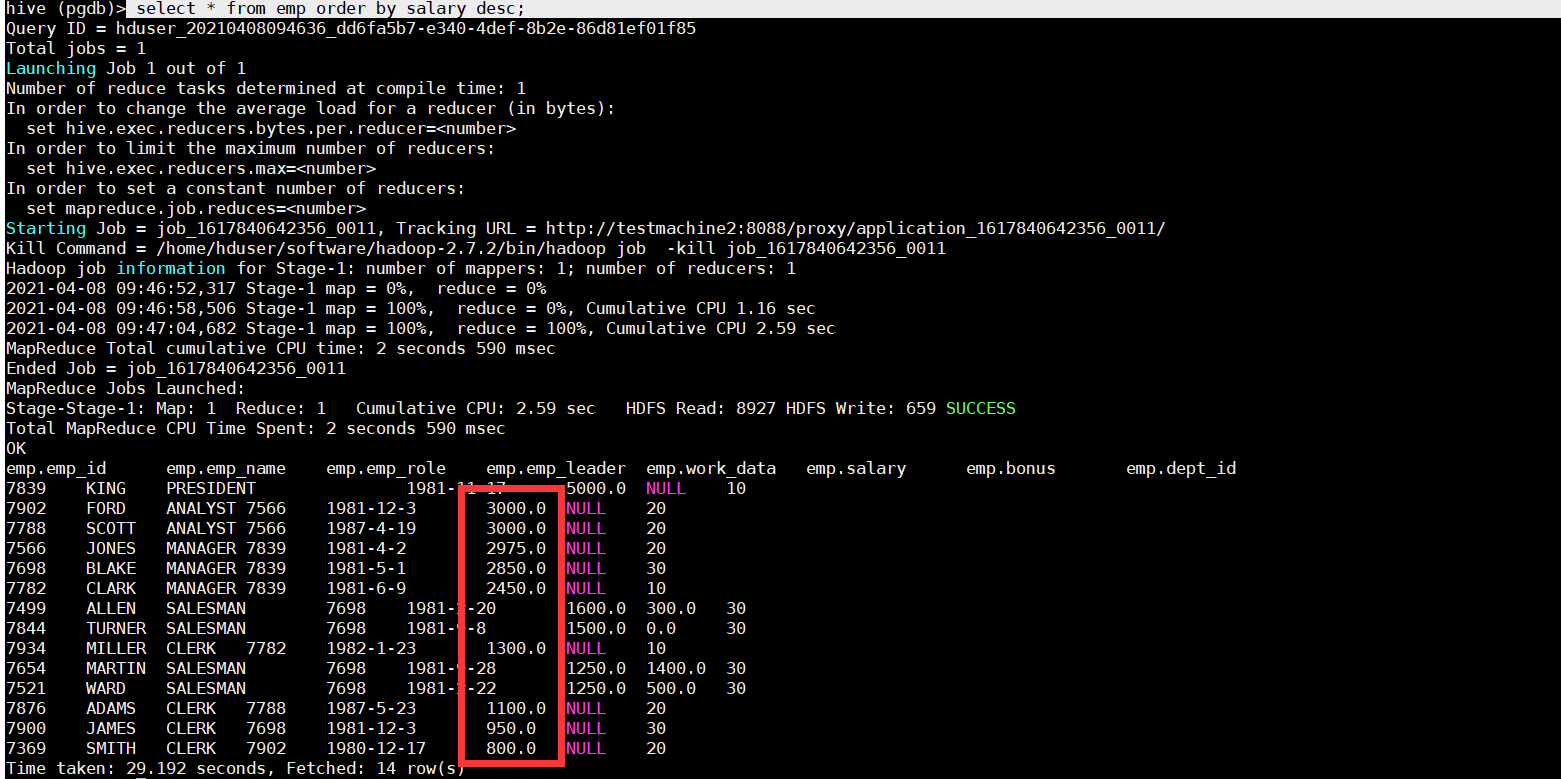Click the 'Kill Command' line
Viewport: 1561px width, 779px height.
(x=476, y=248)
